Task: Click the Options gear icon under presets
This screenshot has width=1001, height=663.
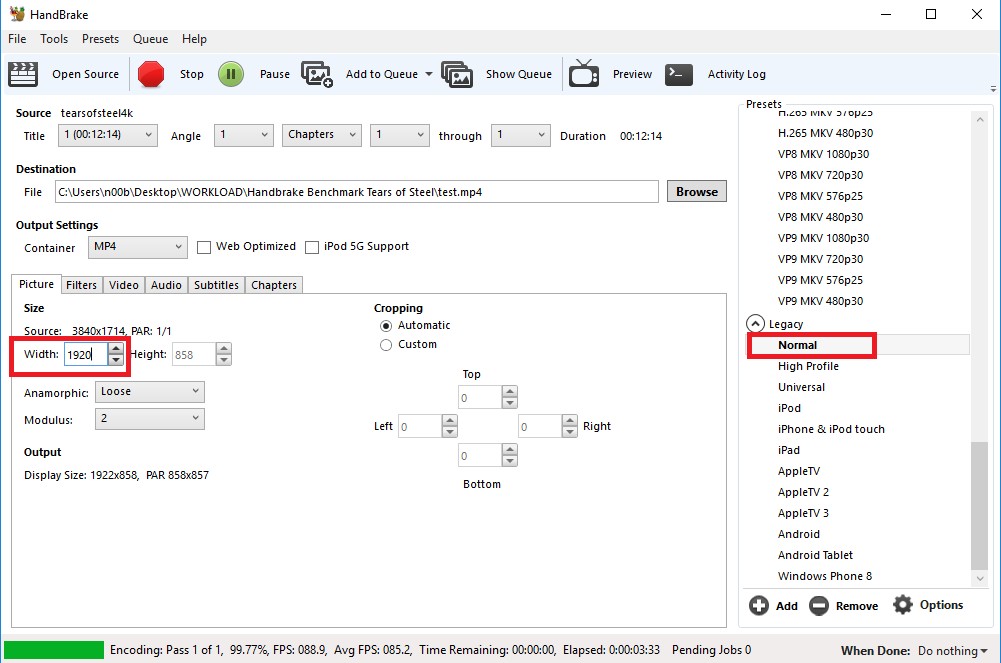Action: (x=903, y=605)
